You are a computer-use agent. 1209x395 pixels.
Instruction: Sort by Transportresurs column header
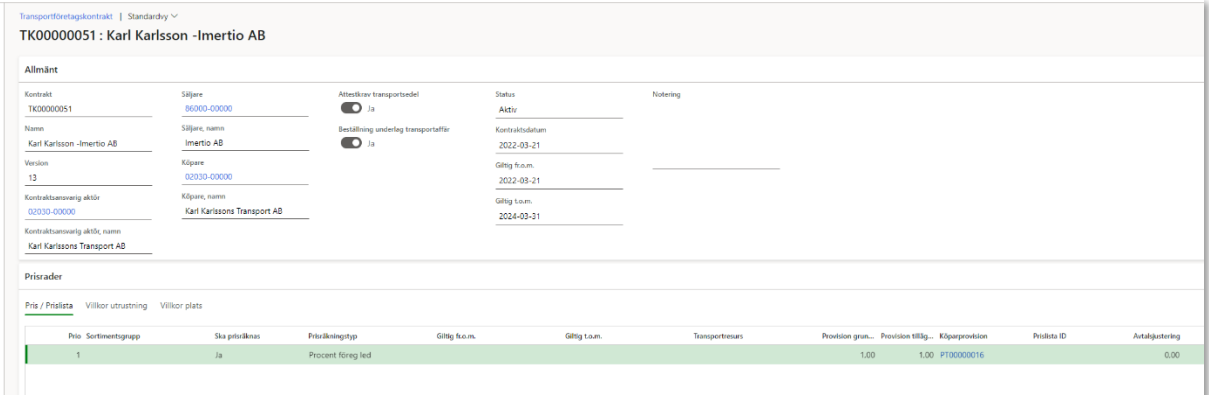coord(718,336)
